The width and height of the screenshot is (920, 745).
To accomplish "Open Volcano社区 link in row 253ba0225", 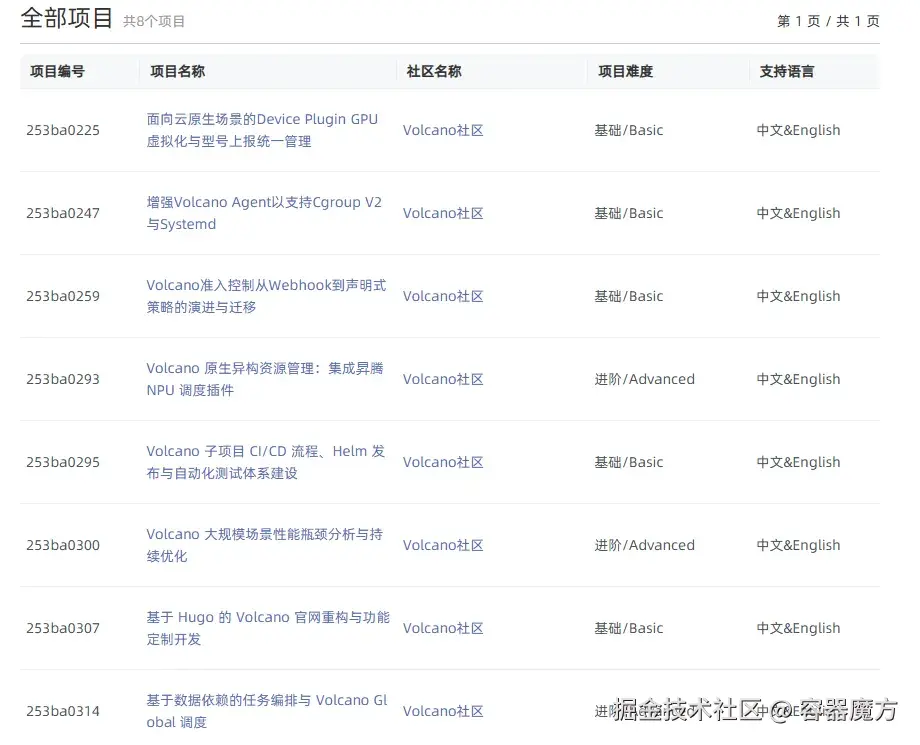I will [443, 130].
